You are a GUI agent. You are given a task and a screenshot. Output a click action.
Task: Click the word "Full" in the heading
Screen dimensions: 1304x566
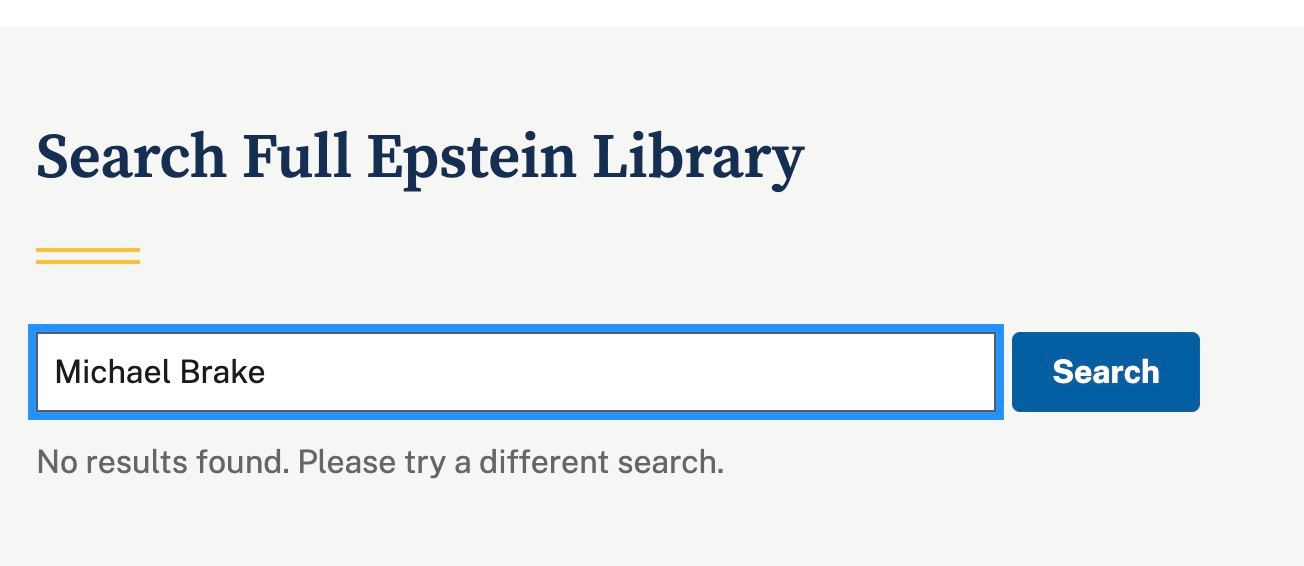(x=296, y=159)
